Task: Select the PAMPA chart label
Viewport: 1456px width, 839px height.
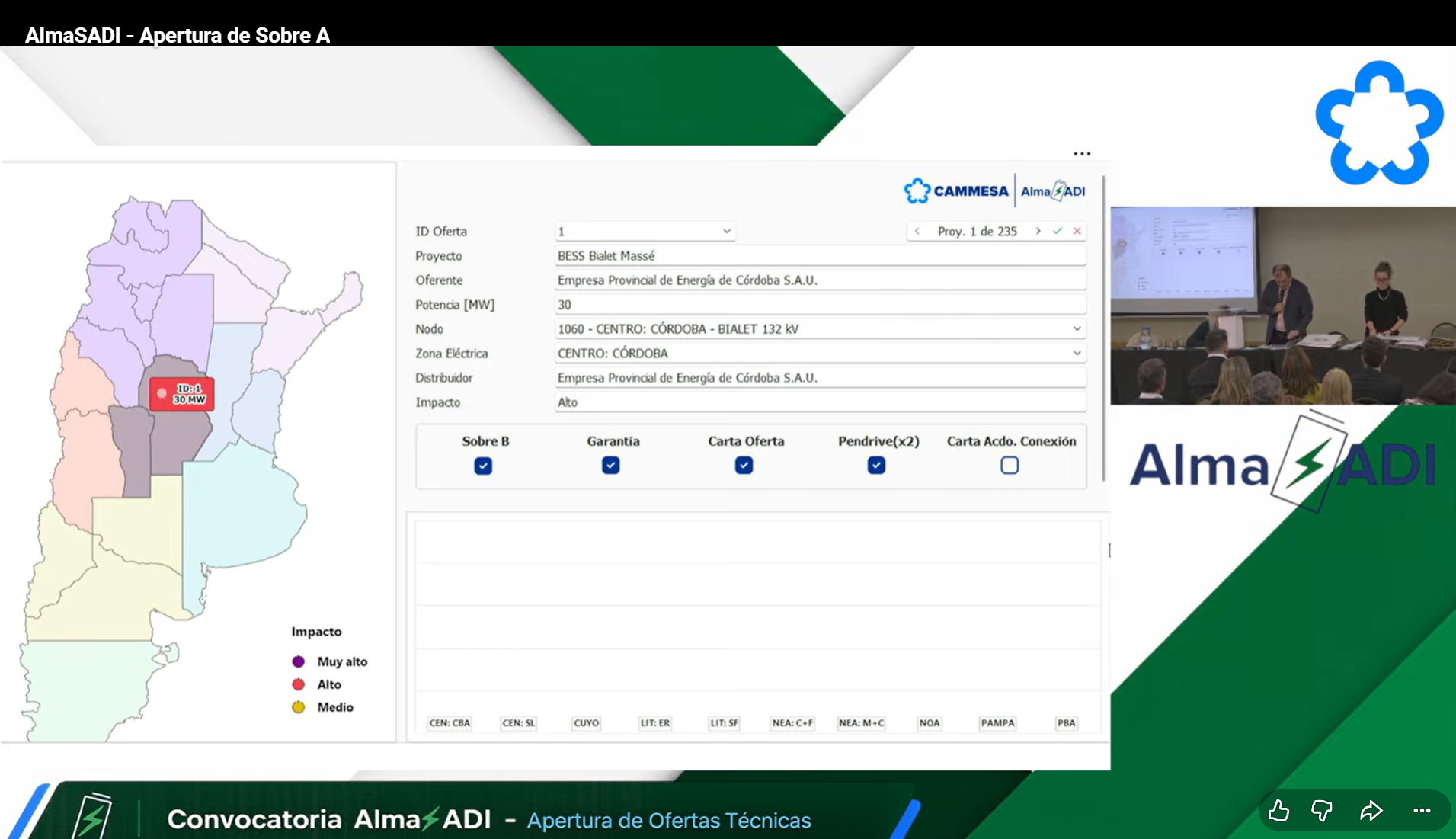Action: [x=997, y=722]
